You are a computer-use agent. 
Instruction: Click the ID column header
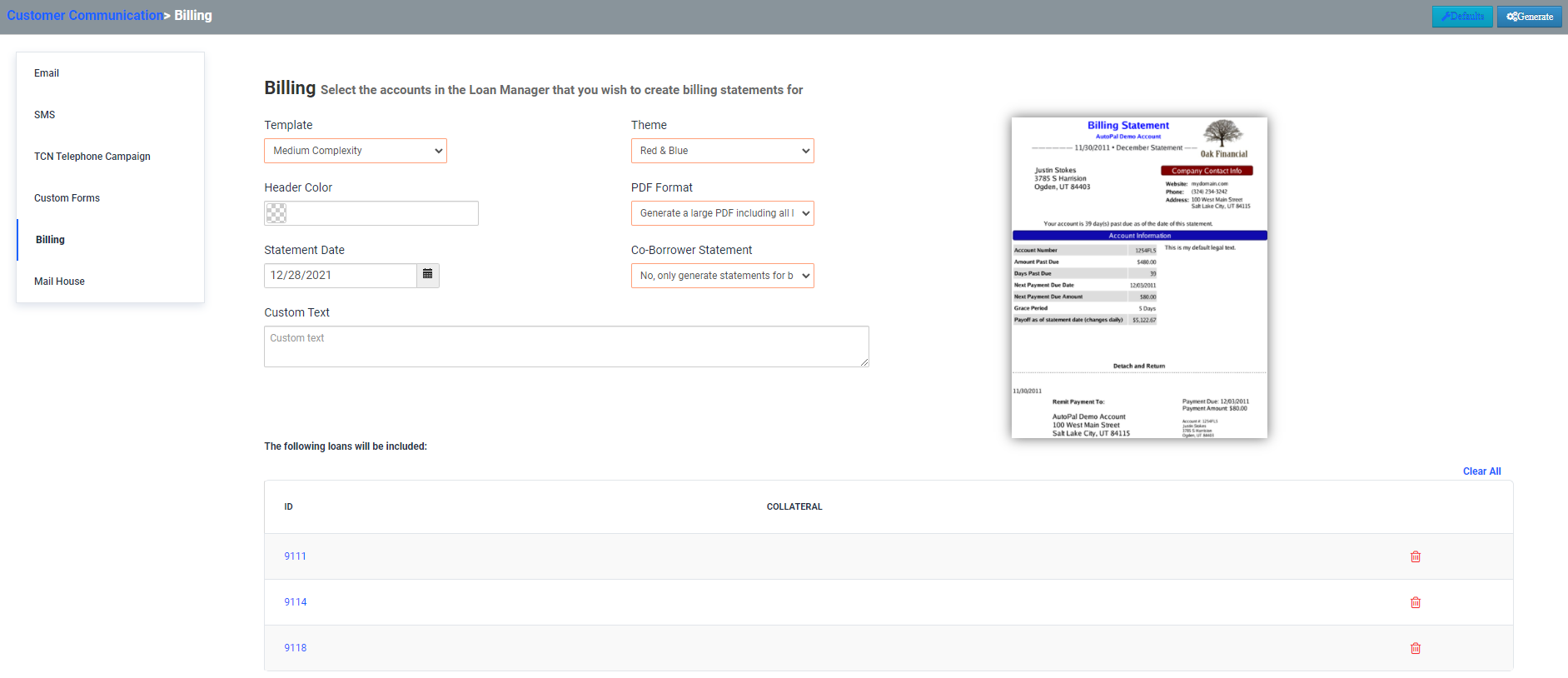(x=288, y=506)
